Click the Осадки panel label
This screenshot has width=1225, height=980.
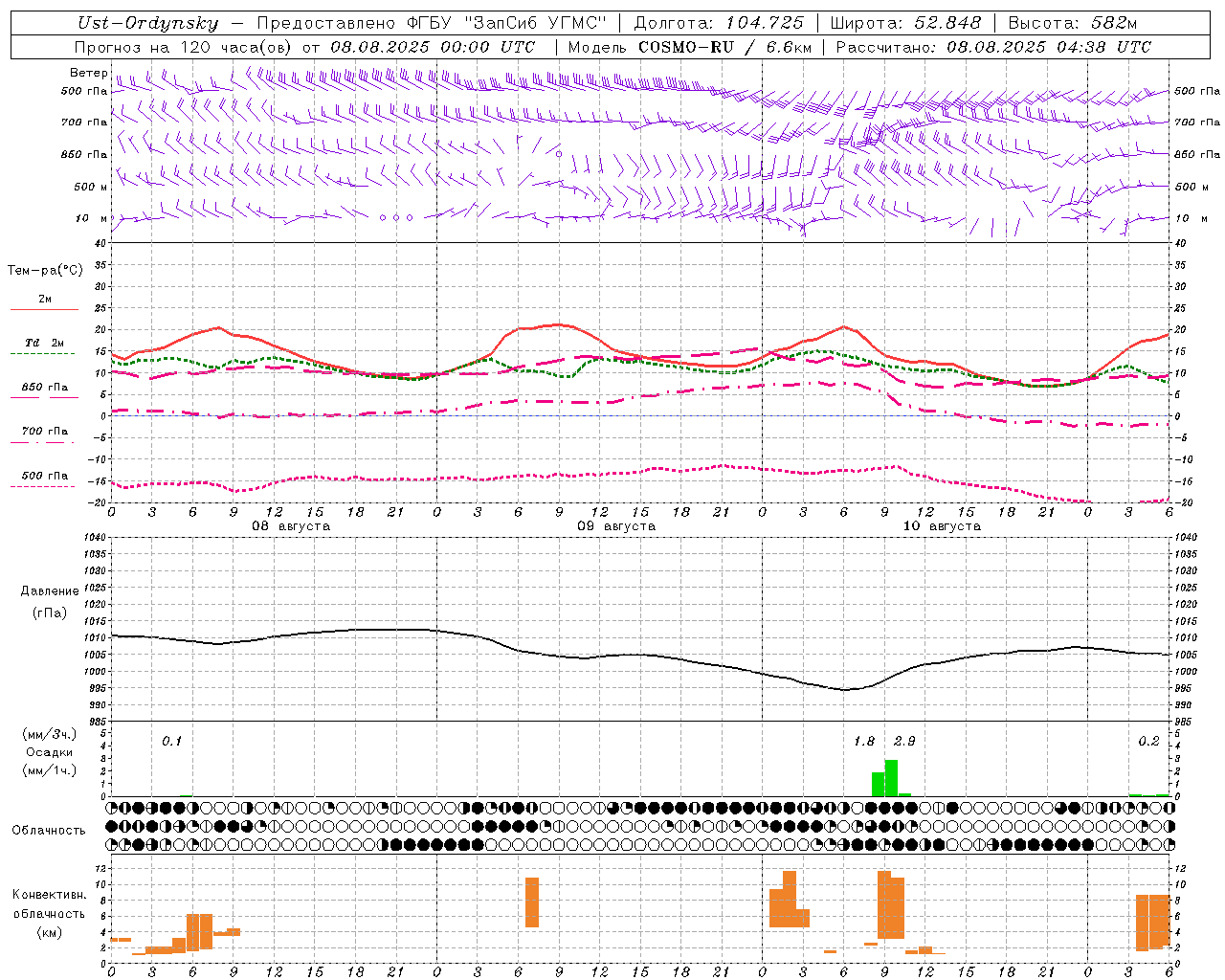[50, 752]
